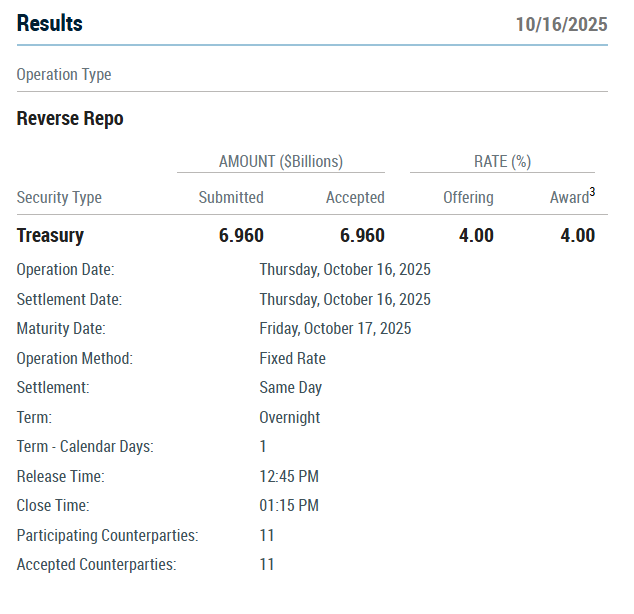This screenshot has height=614, width=634.
Task: Click the Reverse Repo heading
Action: [x=70, y=119]
